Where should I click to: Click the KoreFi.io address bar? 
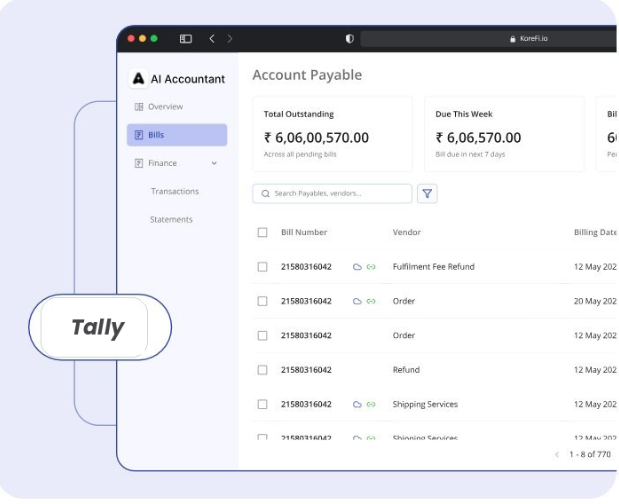point(489,39)
